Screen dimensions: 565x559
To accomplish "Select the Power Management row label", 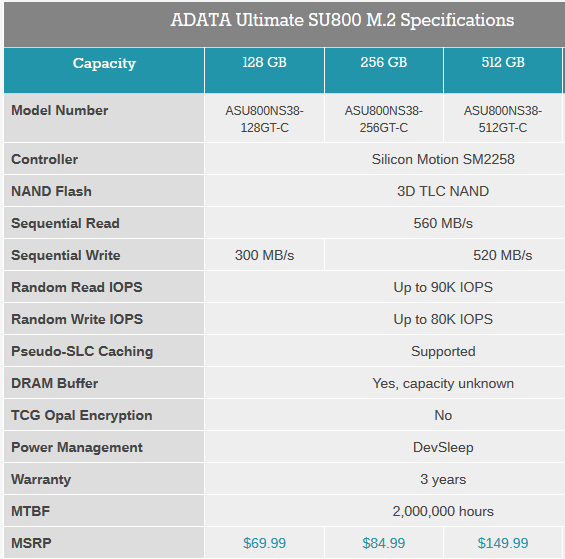I will pyautogui.click(x=77, y=447).
